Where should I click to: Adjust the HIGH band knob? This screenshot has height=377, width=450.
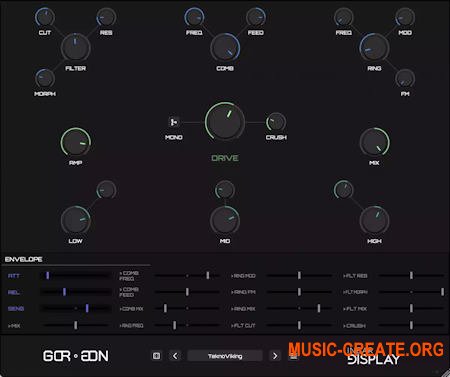374,220
